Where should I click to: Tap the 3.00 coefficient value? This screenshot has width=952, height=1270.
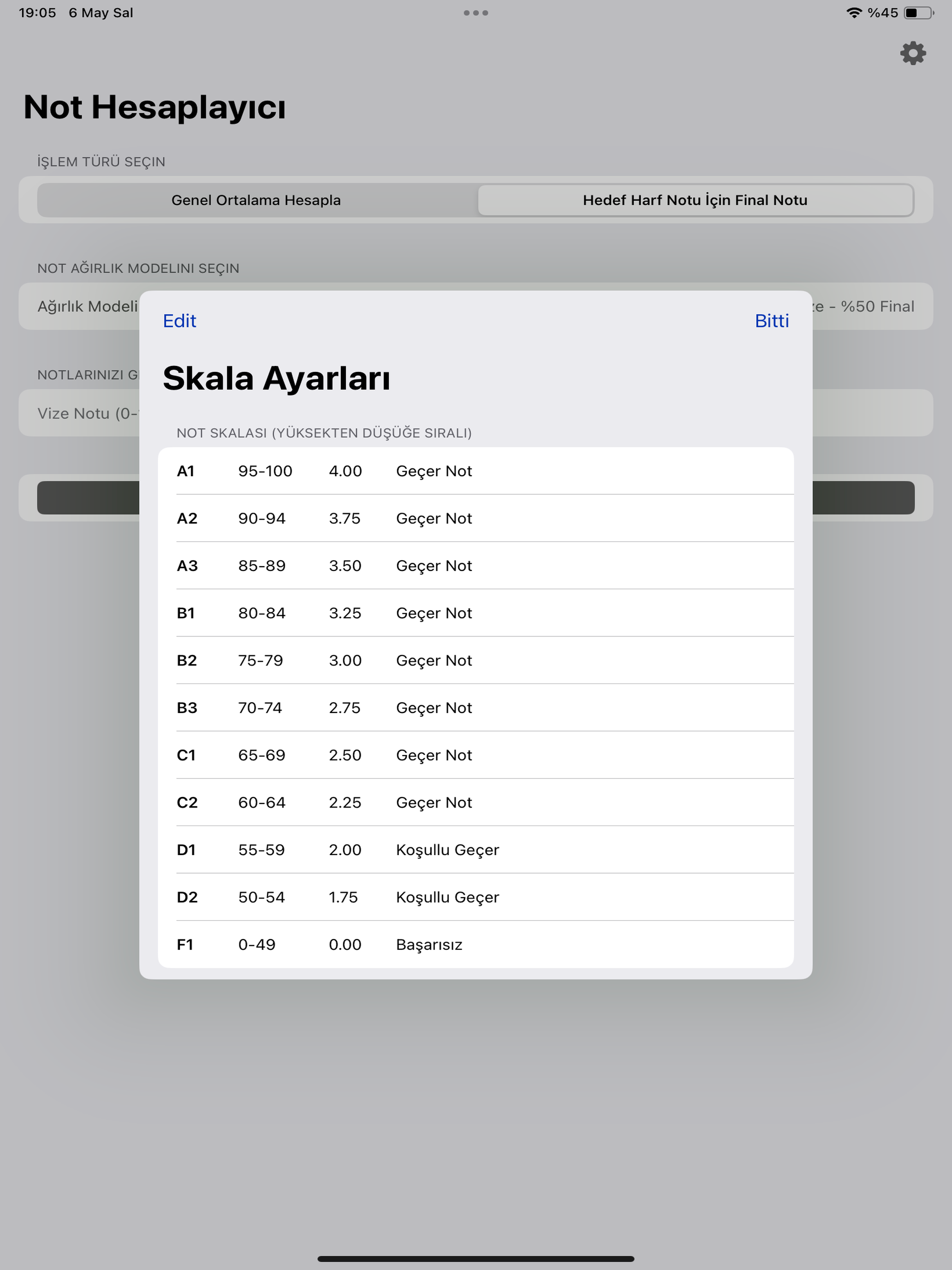345,660
